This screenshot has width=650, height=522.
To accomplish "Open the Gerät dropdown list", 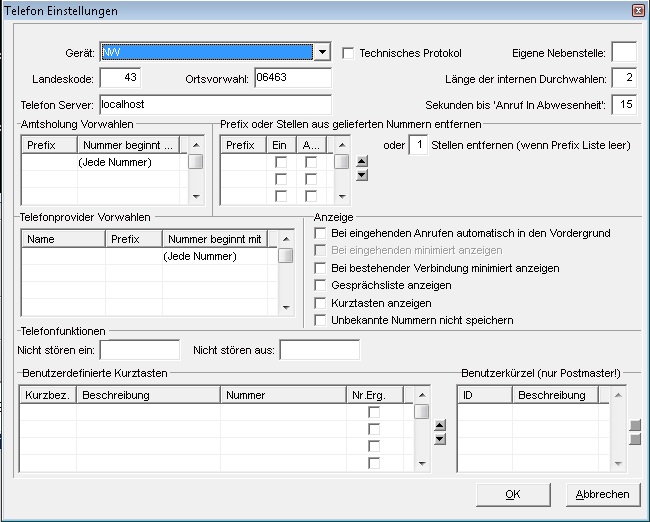I will pos(322,53).
